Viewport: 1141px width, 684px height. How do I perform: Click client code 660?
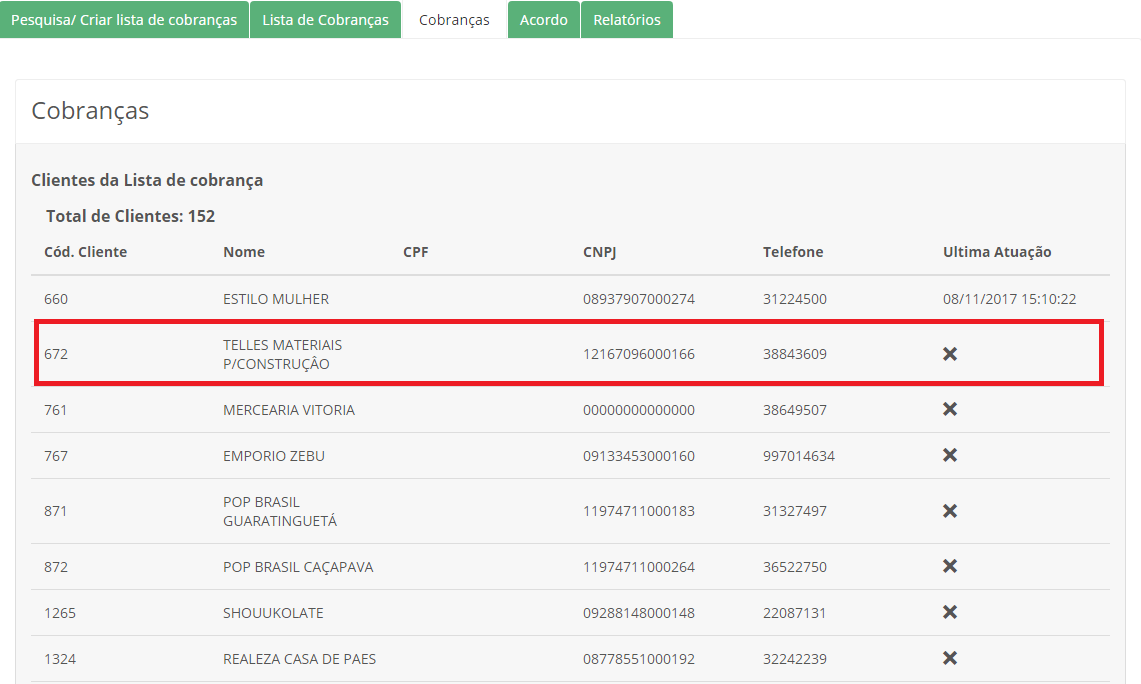pos(56,299)
